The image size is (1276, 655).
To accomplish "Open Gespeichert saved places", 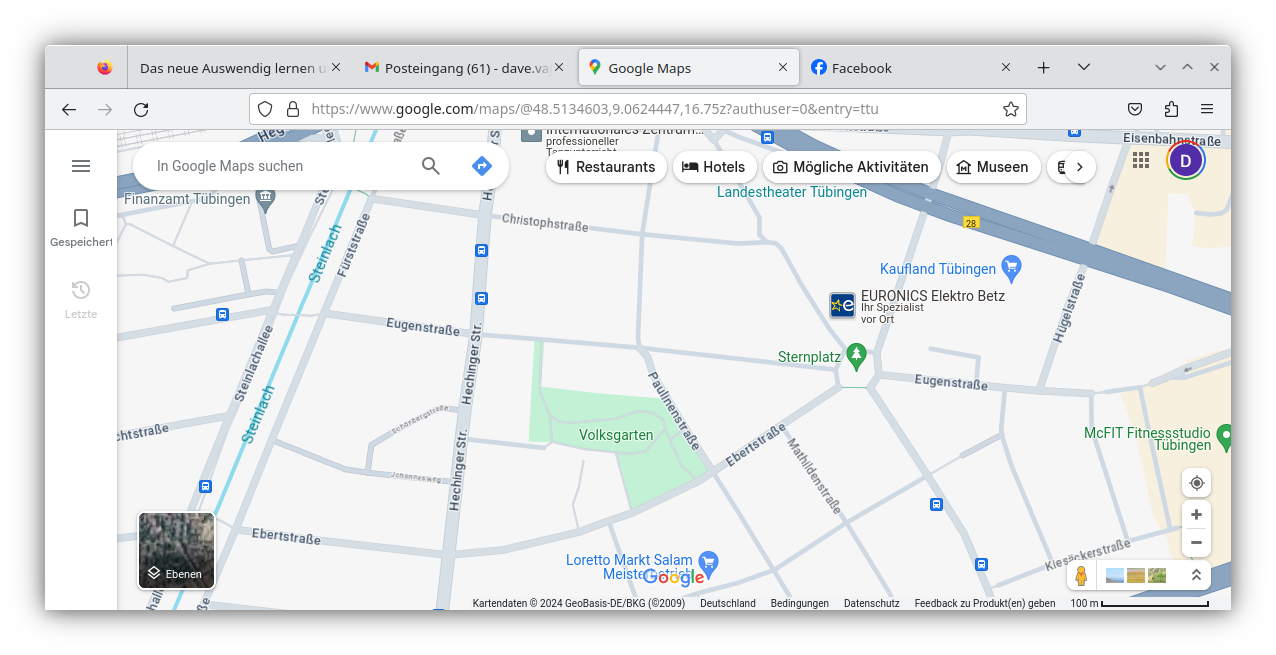I will 81,227.
